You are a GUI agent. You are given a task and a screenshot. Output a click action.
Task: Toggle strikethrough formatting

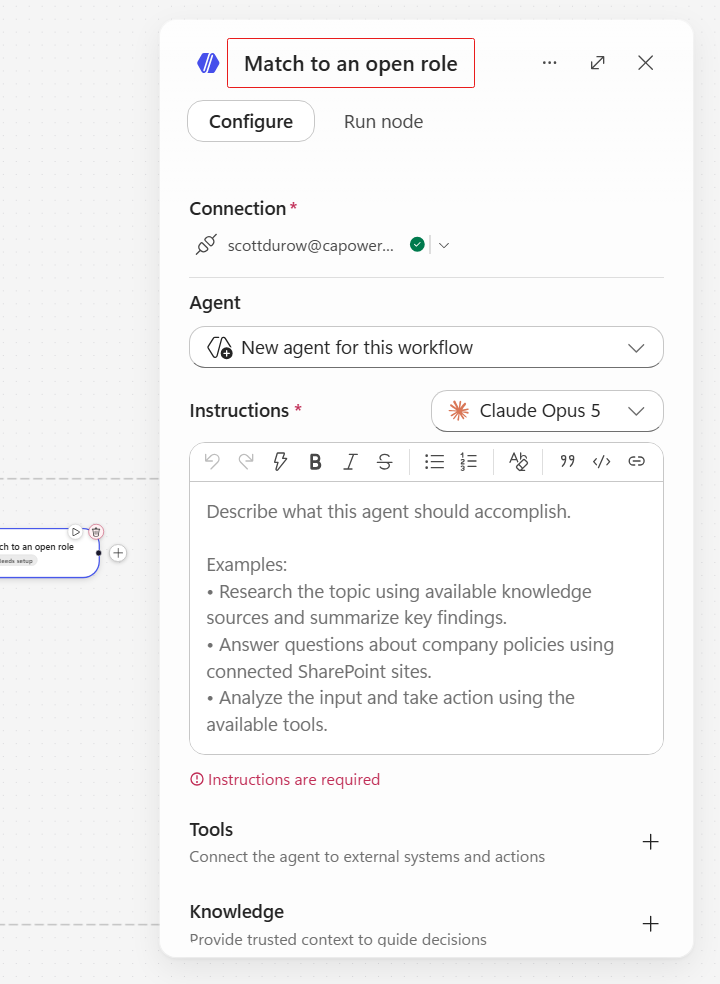point(385,462)
